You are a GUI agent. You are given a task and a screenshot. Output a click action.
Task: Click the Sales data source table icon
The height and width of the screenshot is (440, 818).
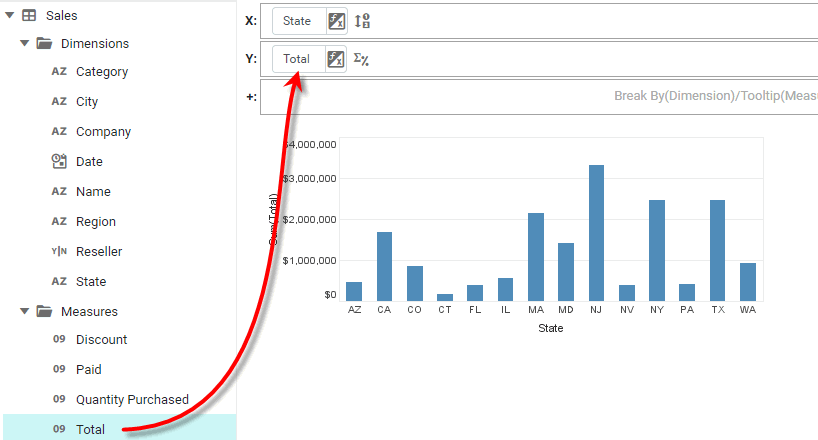[30, 16]
